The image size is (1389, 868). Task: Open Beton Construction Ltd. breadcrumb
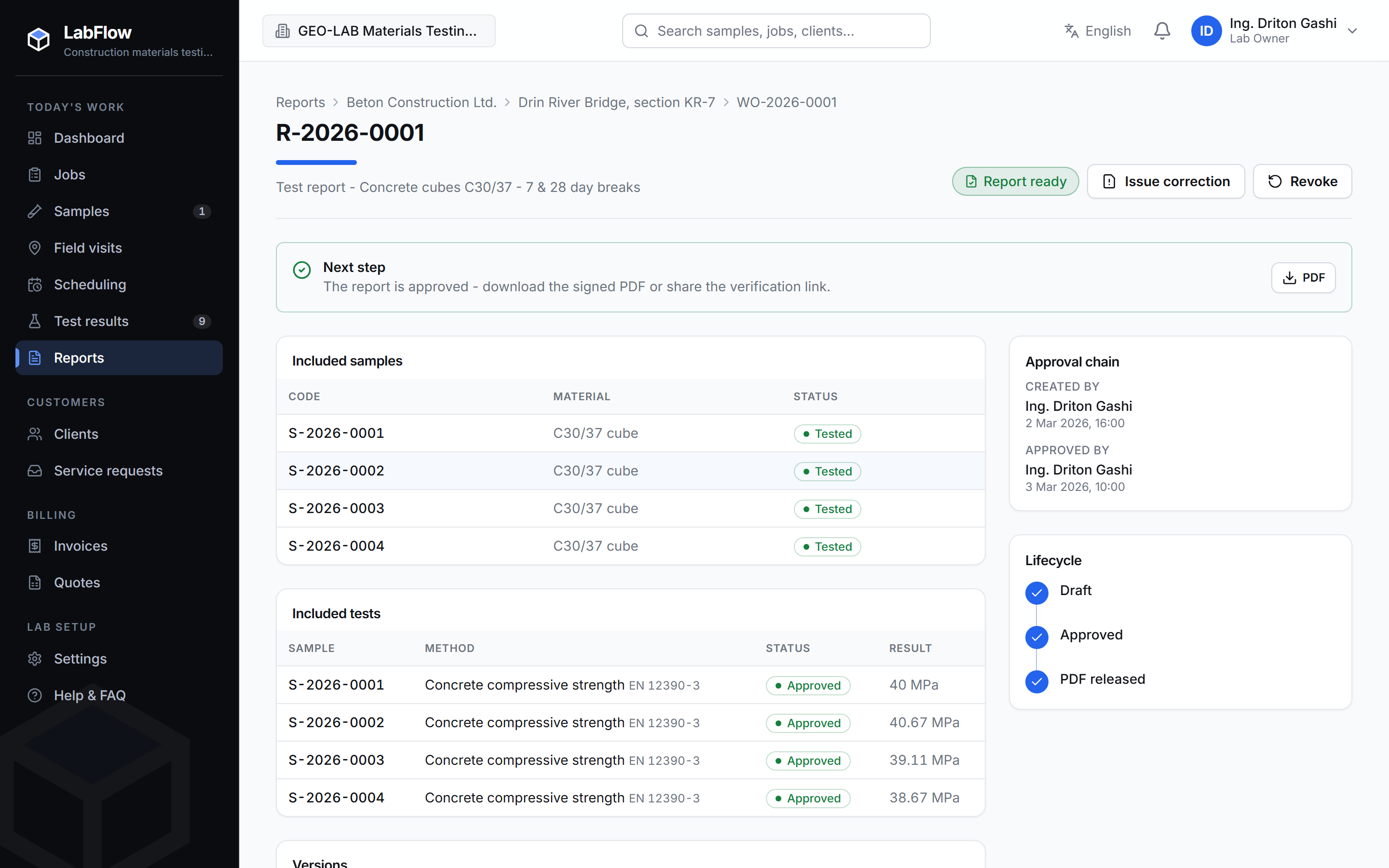click(x=422, y=102)
